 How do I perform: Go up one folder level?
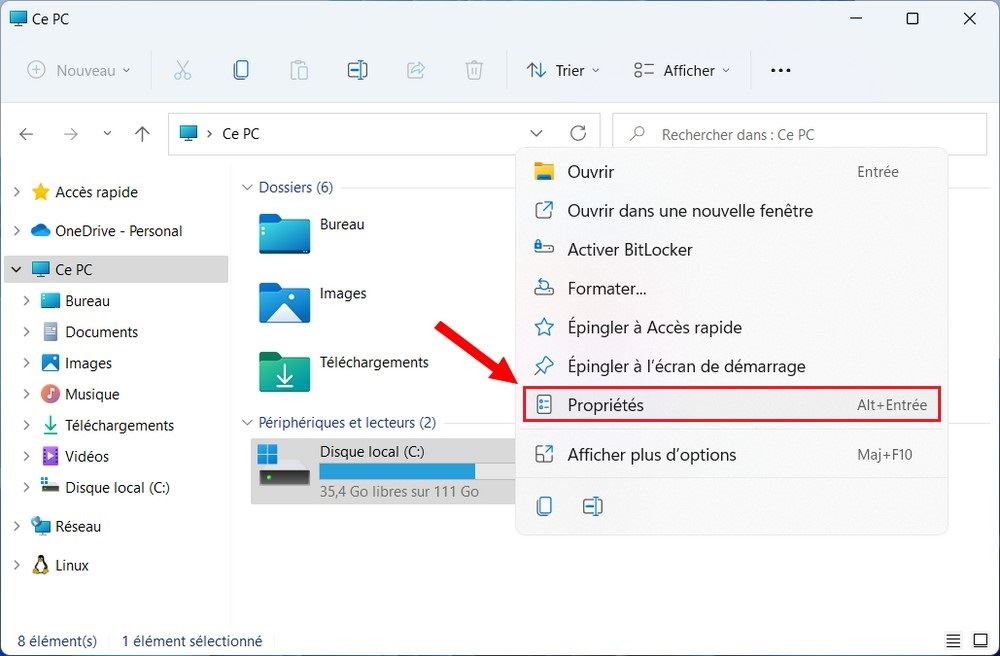click(142, 133)
